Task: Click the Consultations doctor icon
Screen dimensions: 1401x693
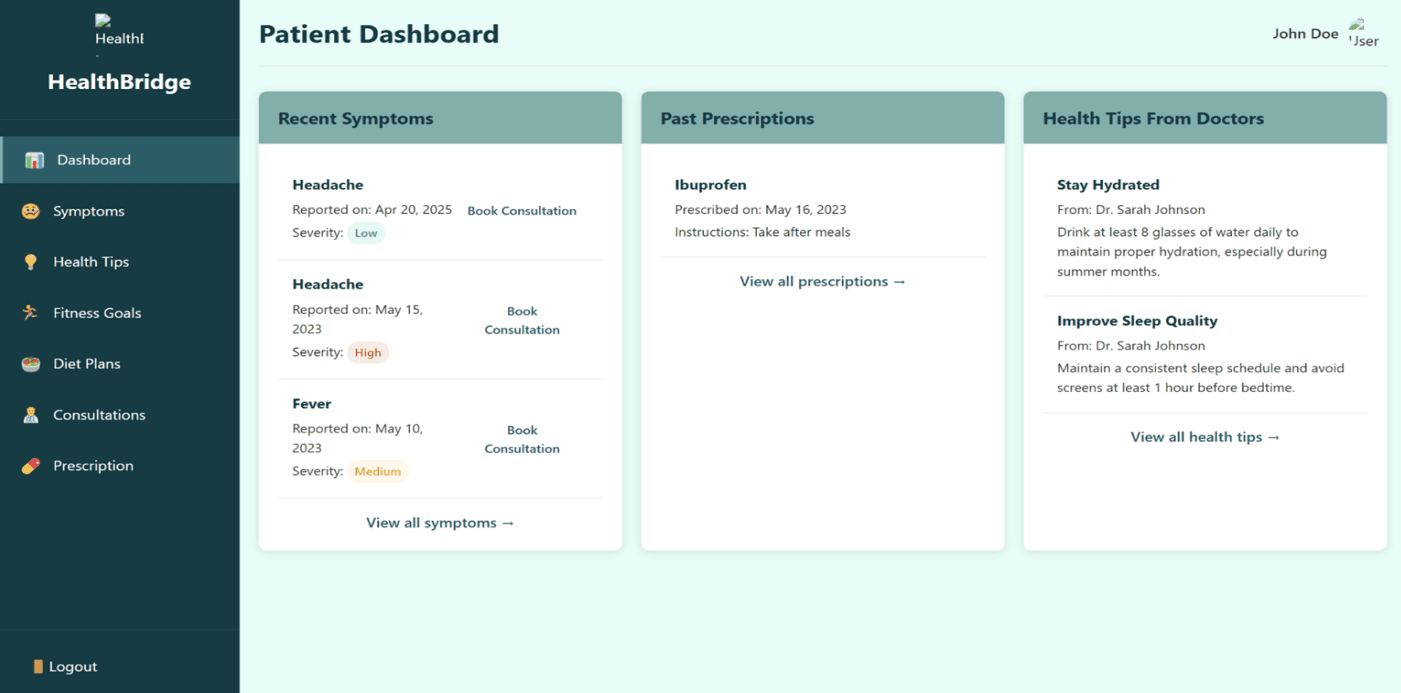Action: pos(31,415)
